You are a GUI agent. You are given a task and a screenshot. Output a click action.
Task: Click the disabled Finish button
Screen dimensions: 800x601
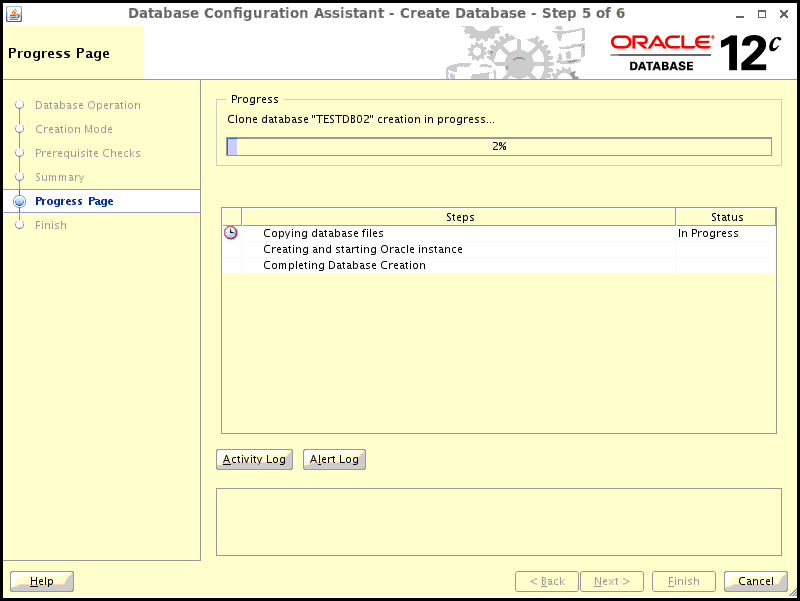point(684,581)
